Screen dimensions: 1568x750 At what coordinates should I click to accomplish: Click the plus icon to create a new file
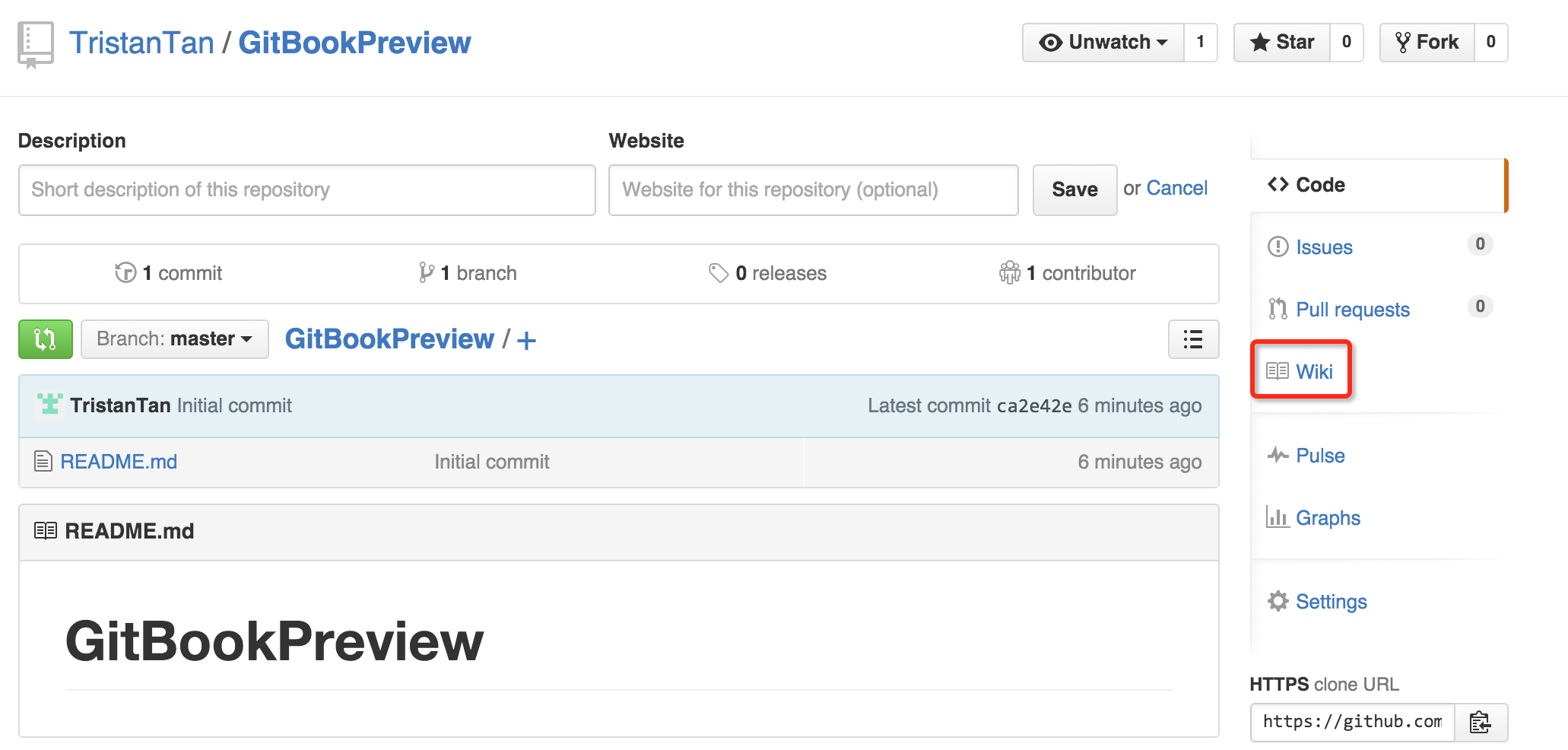coord(526,340)
